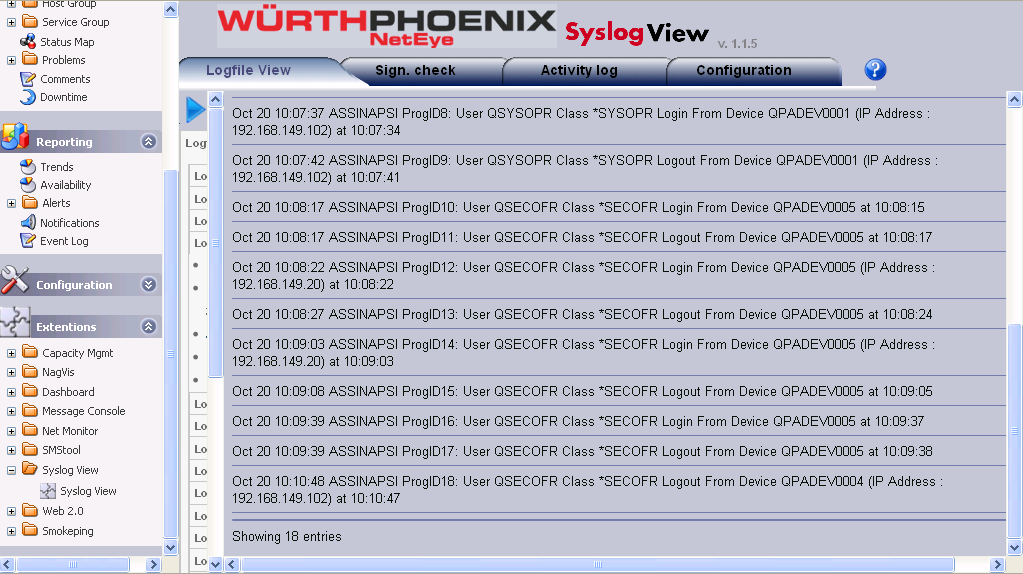
Task: Expand the Web 2.0 tree node
Action: [11, 511]
